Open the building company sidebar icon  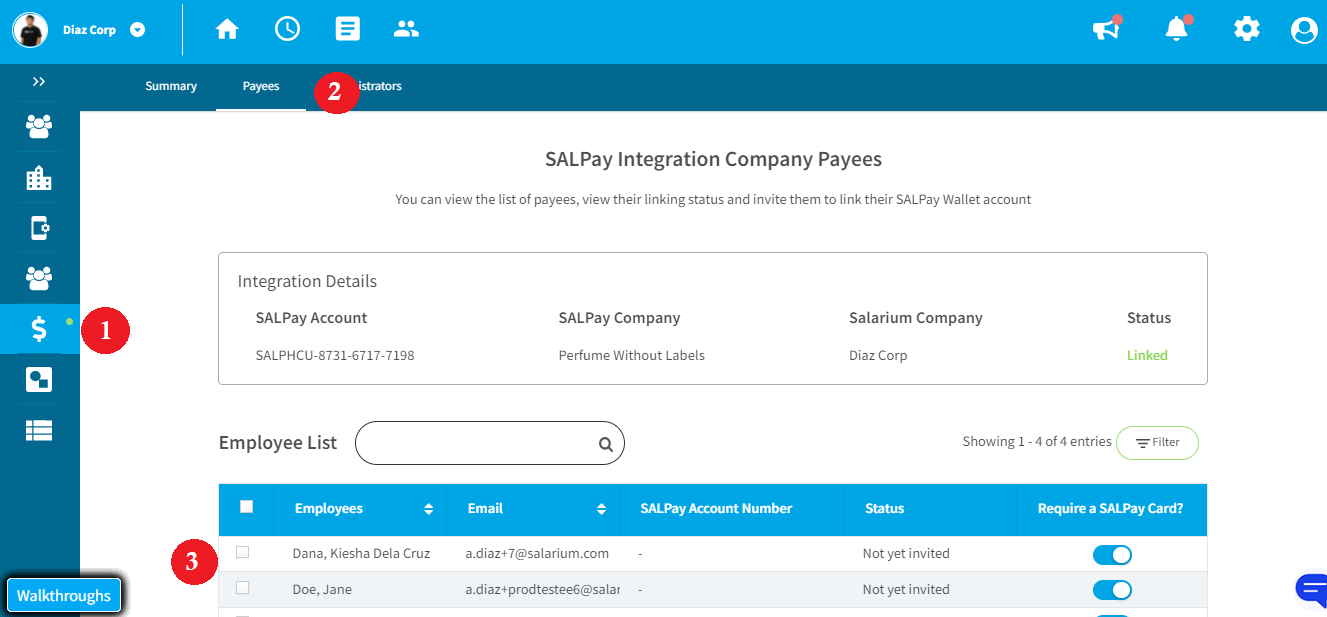39,178
